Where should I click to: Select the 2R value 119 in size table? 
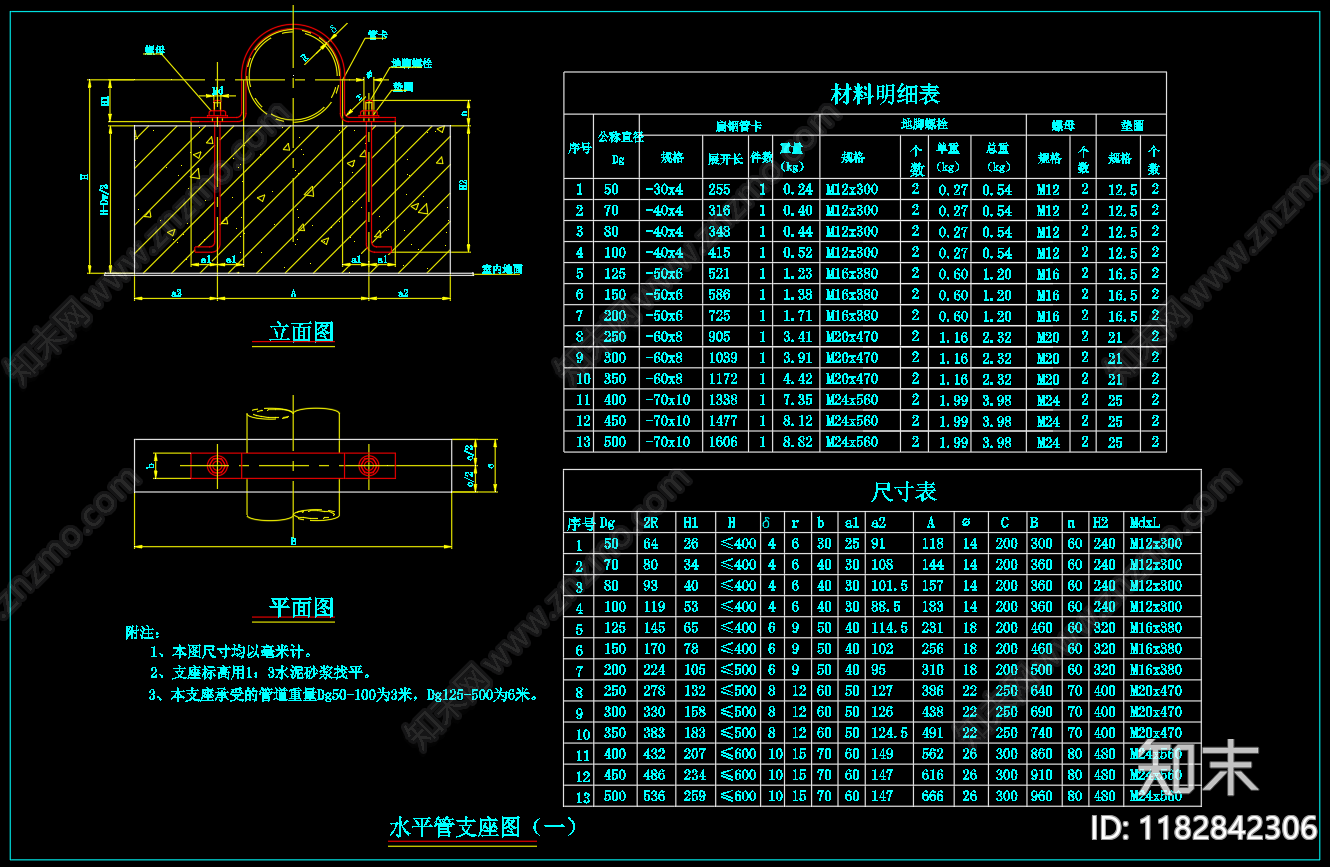tap(654, 606)
